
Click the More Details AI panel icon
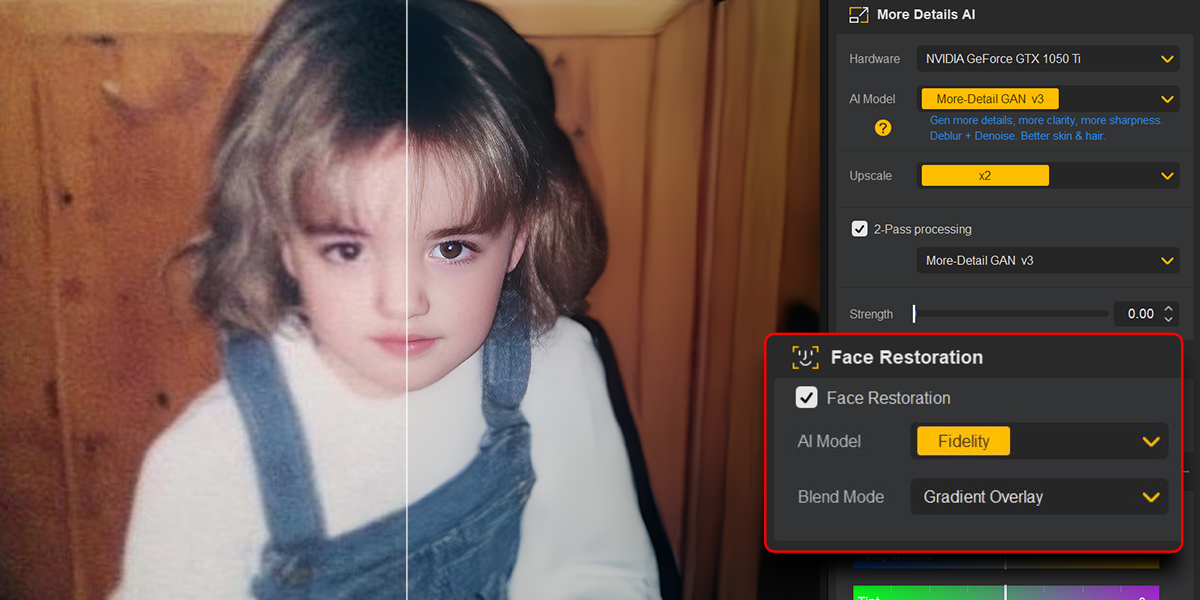click(858, 14)
